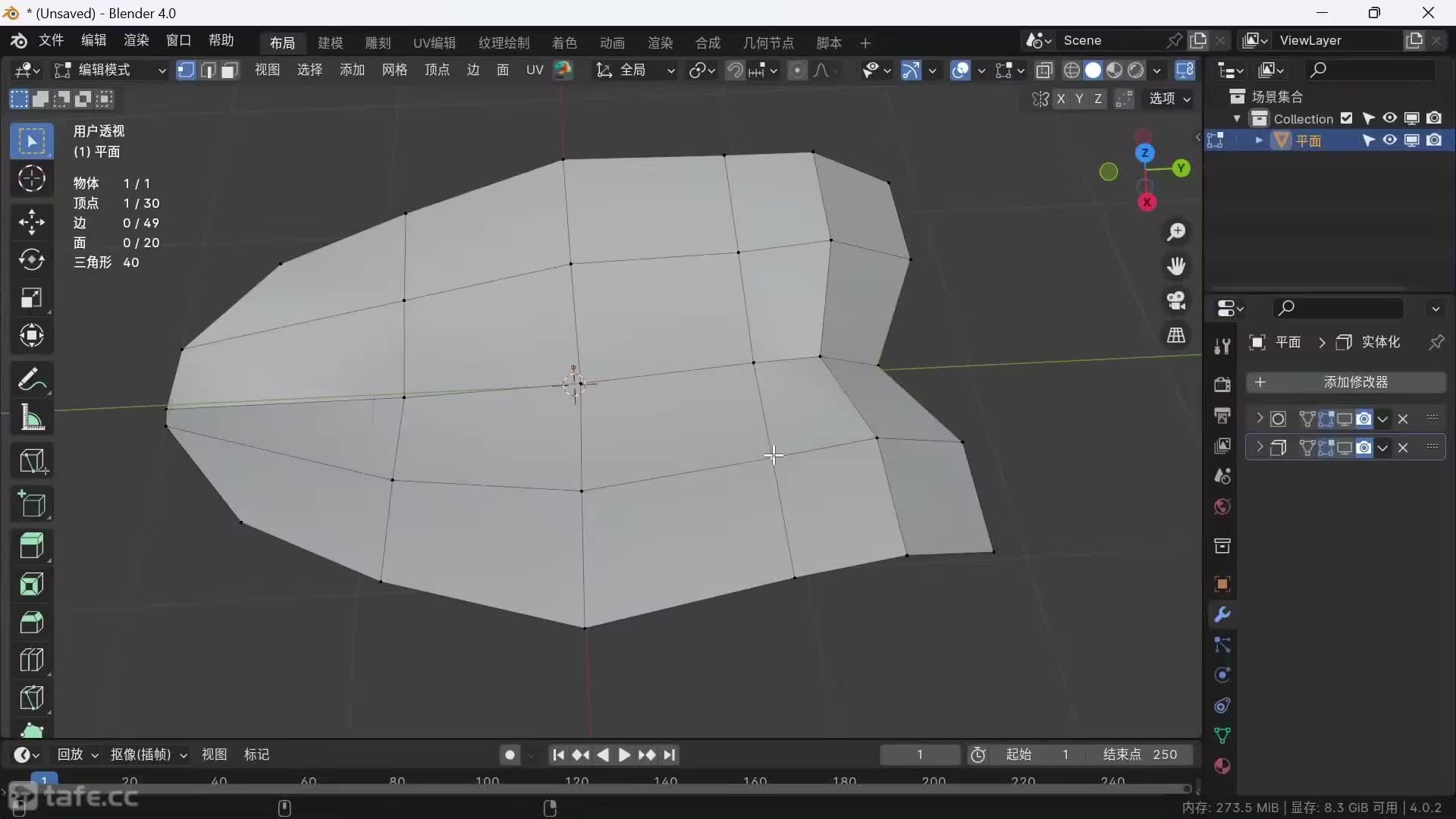Activate the Loop Cut tool
1456x819 pixels.
click(31, 660)
